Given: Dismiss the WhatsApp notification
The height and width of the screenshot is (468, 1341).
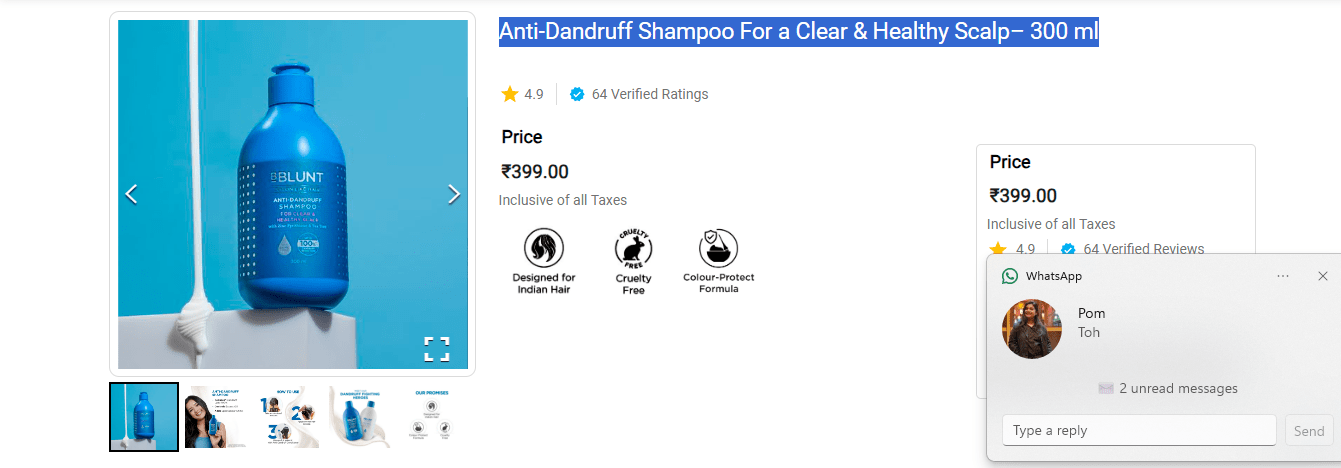Looking at the screenshot, I should pyautogui.click(x=1323, y=276).
